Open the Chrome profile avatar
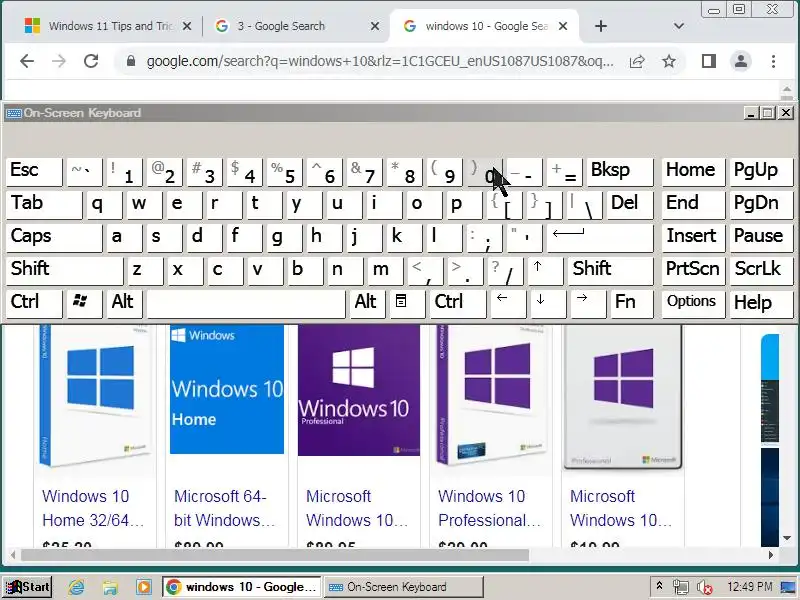This screenshot has width=800, height=600. [741, 61]
